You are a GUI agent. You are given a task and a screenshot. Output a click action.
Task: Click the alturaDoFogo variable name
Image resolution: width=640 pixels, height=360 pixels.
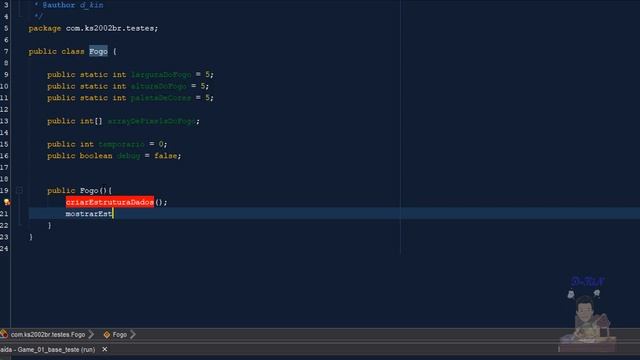(x=158, y=86)
